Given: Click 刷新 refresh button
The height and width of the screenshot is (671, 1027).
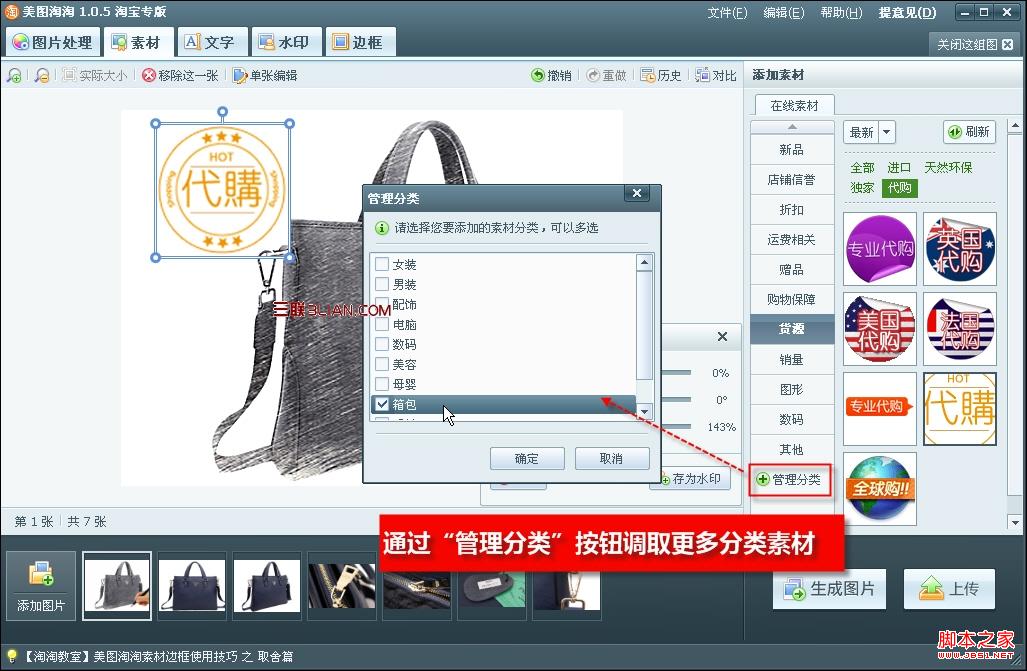Looking at the screenshot, I should click(x=969, y=132).
